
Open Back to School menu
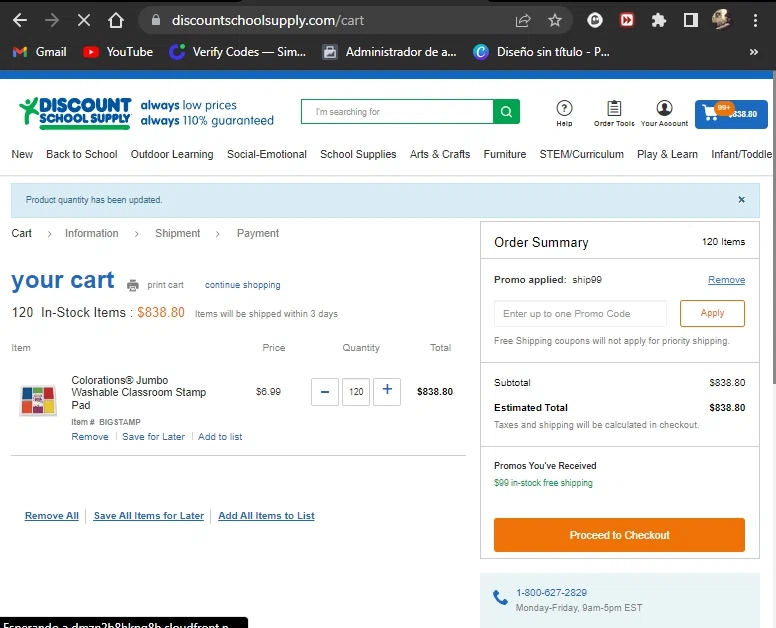click(x=82, y=154)
